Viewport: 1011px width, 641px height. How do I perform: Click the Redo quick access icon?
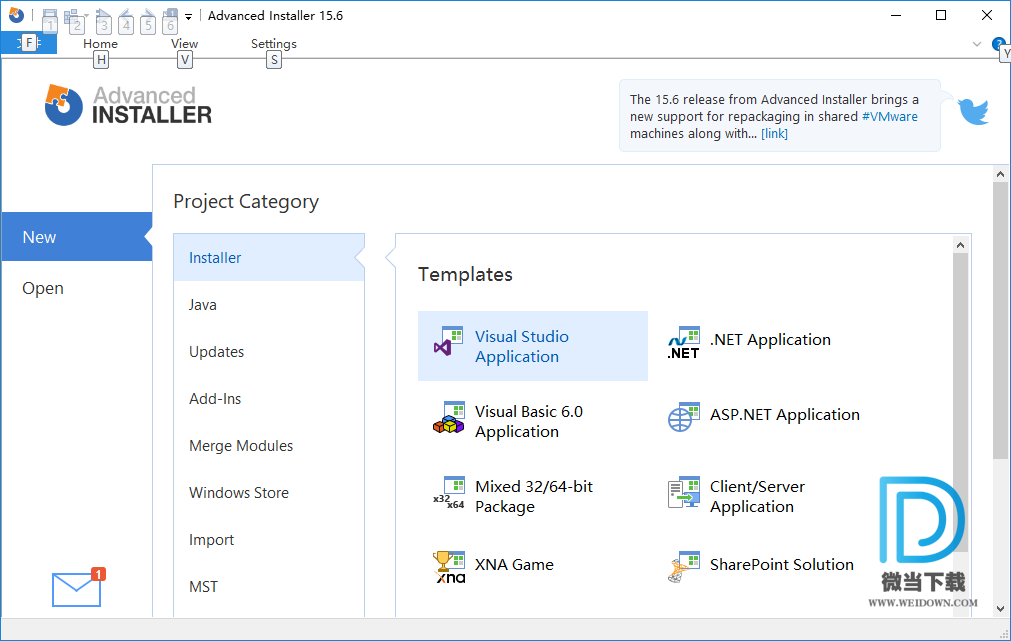point(148,16)
